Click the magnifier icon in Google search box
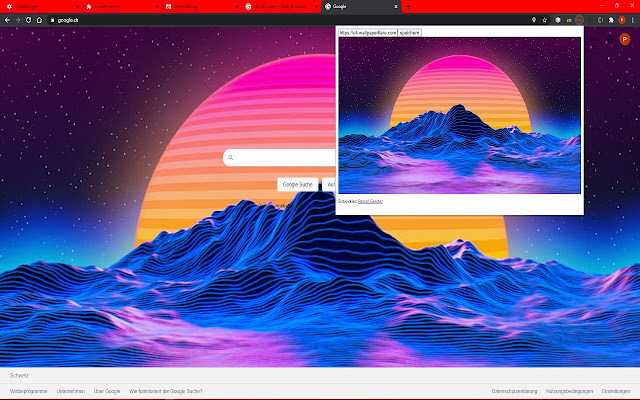Image resolution: width=640 pixels, height=400 pixels. 231,158
